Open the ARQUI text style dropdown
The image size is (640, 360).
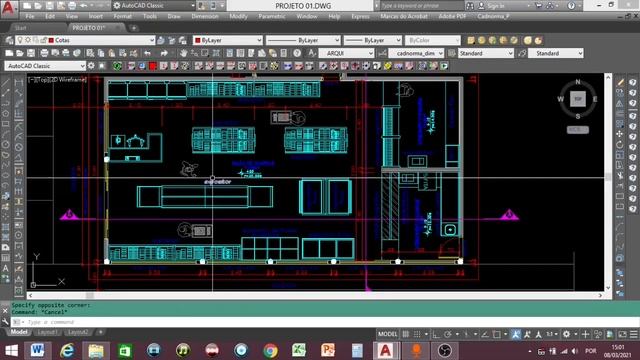coord(346,53)
